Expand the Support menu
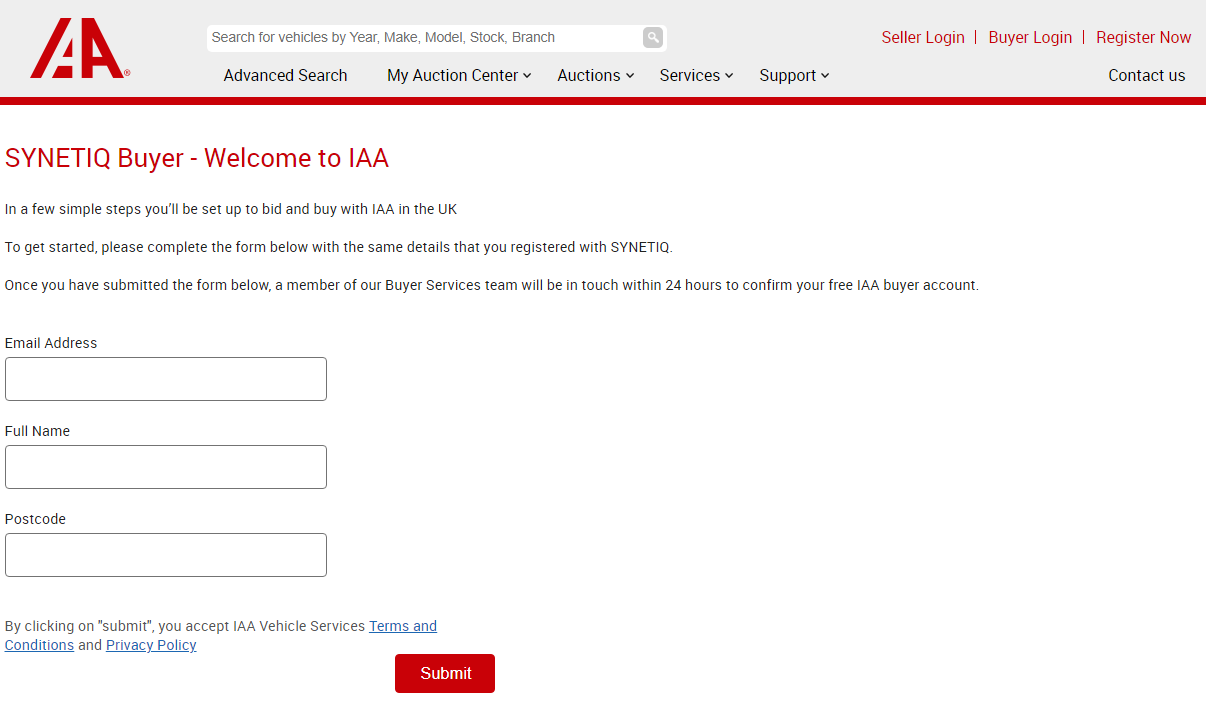 pos(789,75)
